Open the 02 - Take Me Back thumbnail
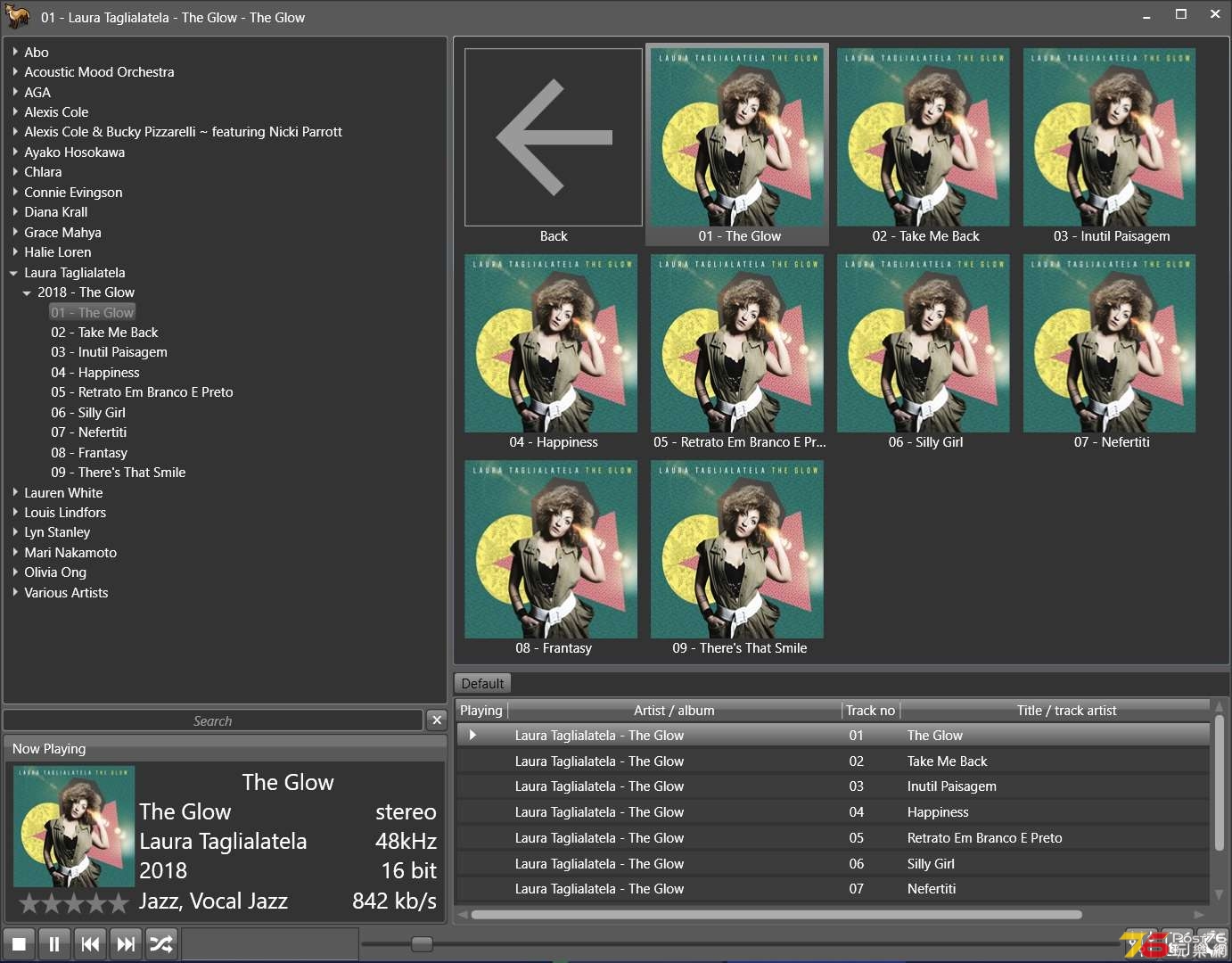The width and height of the screenshot is (1232, 963). [x=924, y=136]
